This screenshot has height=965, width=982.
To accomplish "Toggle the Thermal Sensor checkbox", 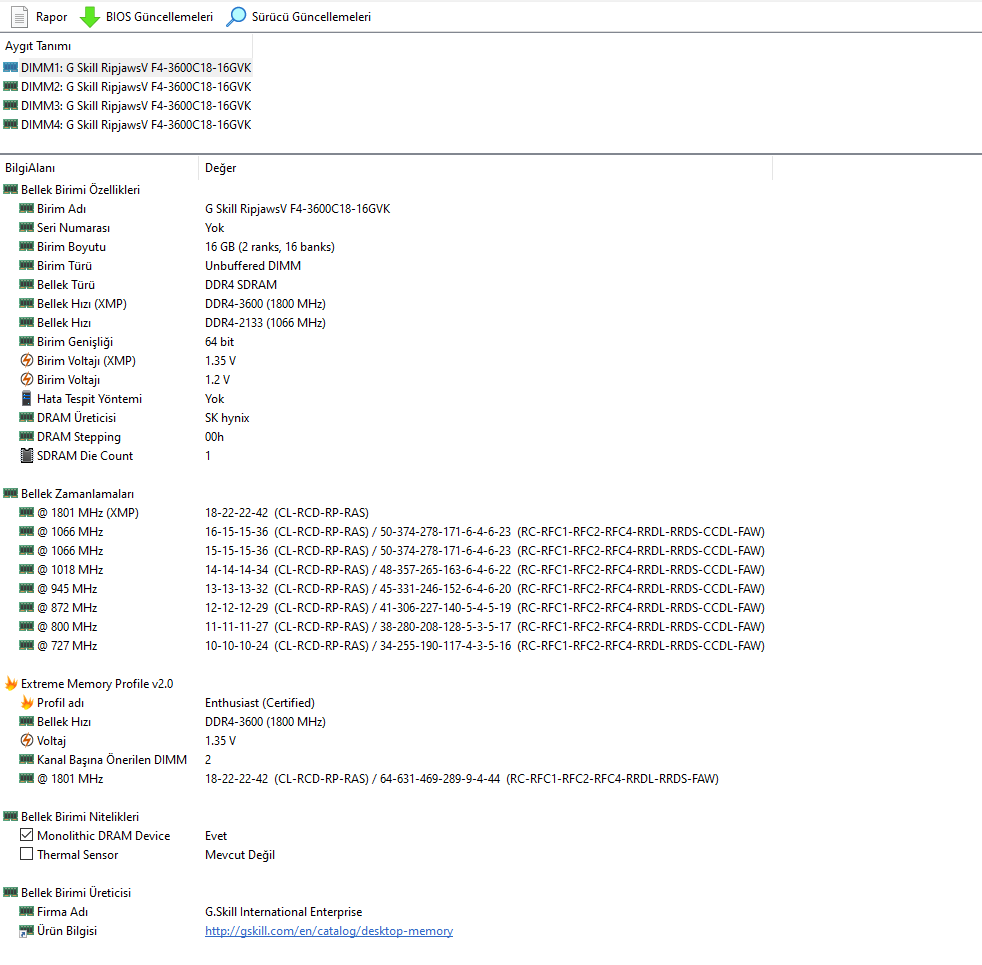I will click(x=26, y=854).
